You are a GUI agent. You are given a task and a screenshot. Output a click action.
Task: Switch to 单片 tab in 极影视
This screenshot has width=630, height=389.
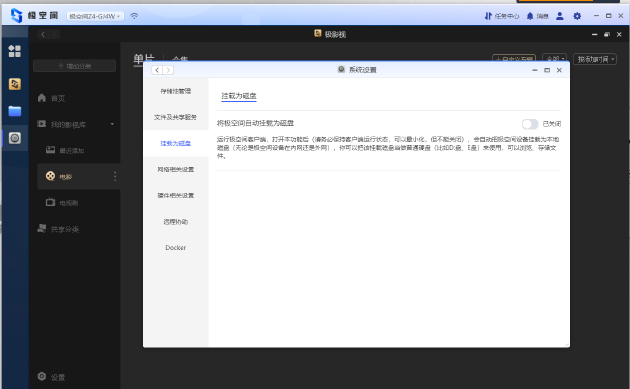click(x=144, y=59)
